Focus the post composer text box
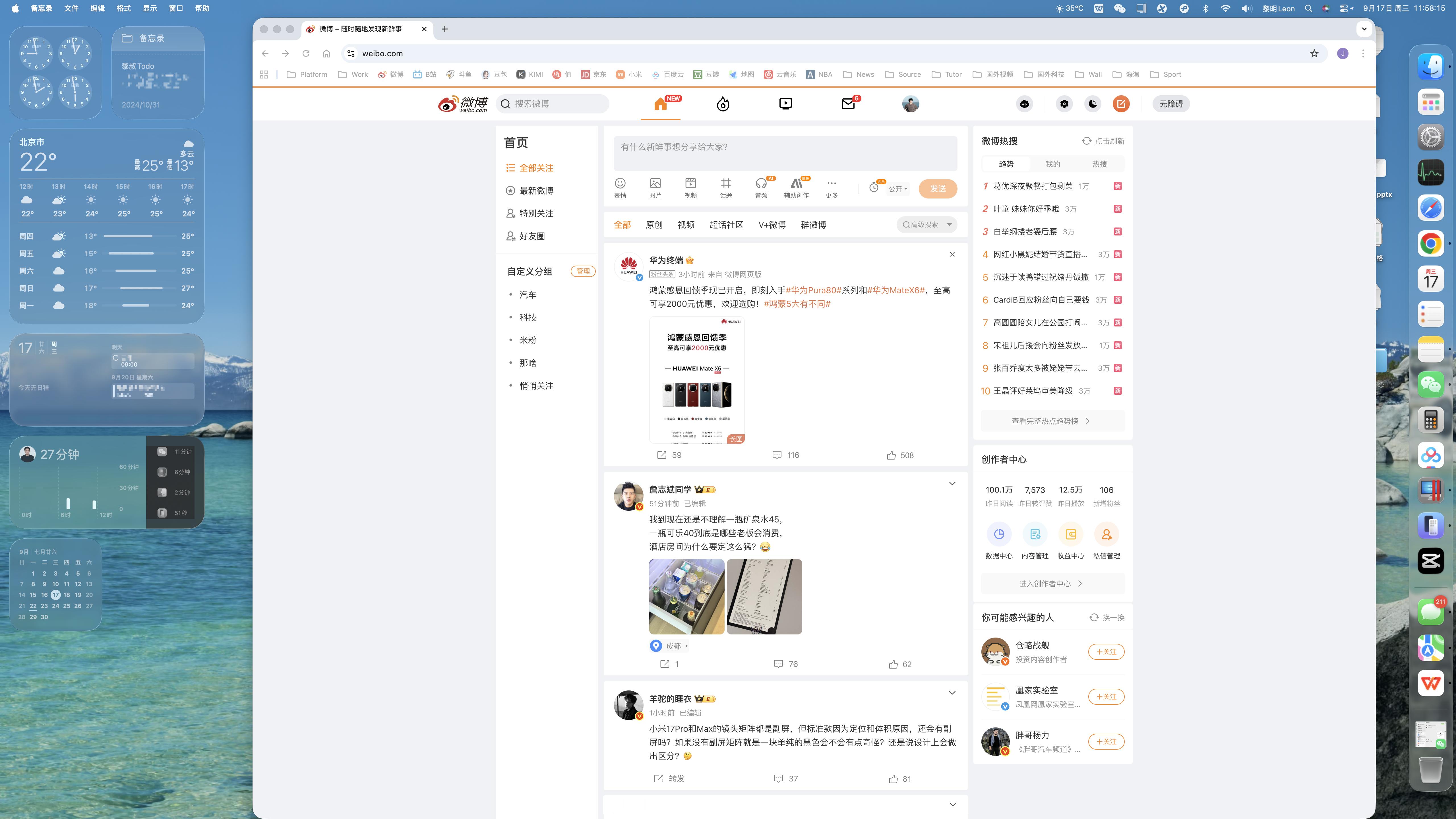 [786, 153]
